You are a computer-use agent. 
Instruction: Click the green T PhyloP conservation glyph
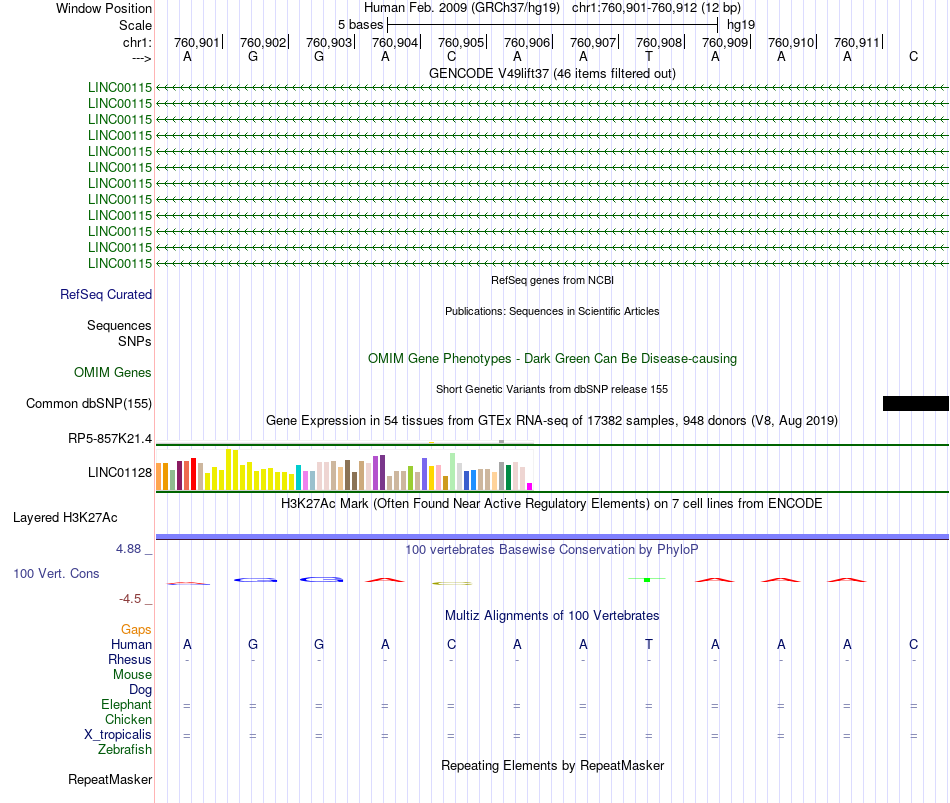647,580
